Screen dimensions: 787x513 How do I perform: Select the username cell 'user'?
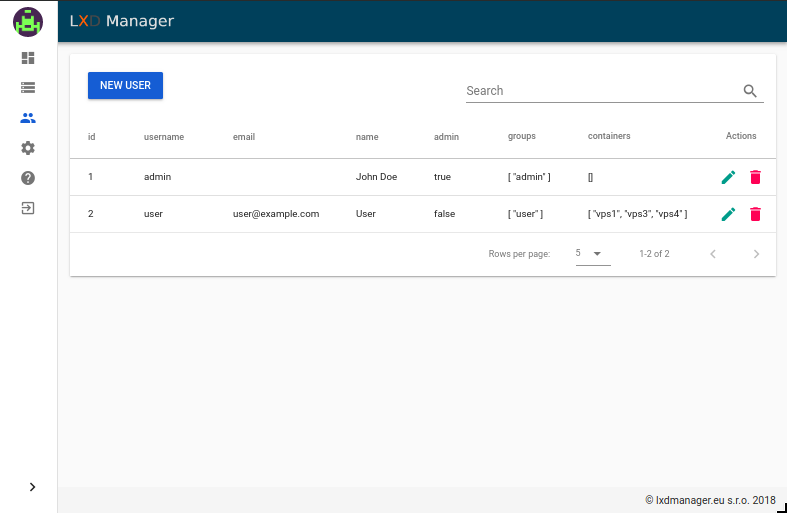tap(153, 214)
